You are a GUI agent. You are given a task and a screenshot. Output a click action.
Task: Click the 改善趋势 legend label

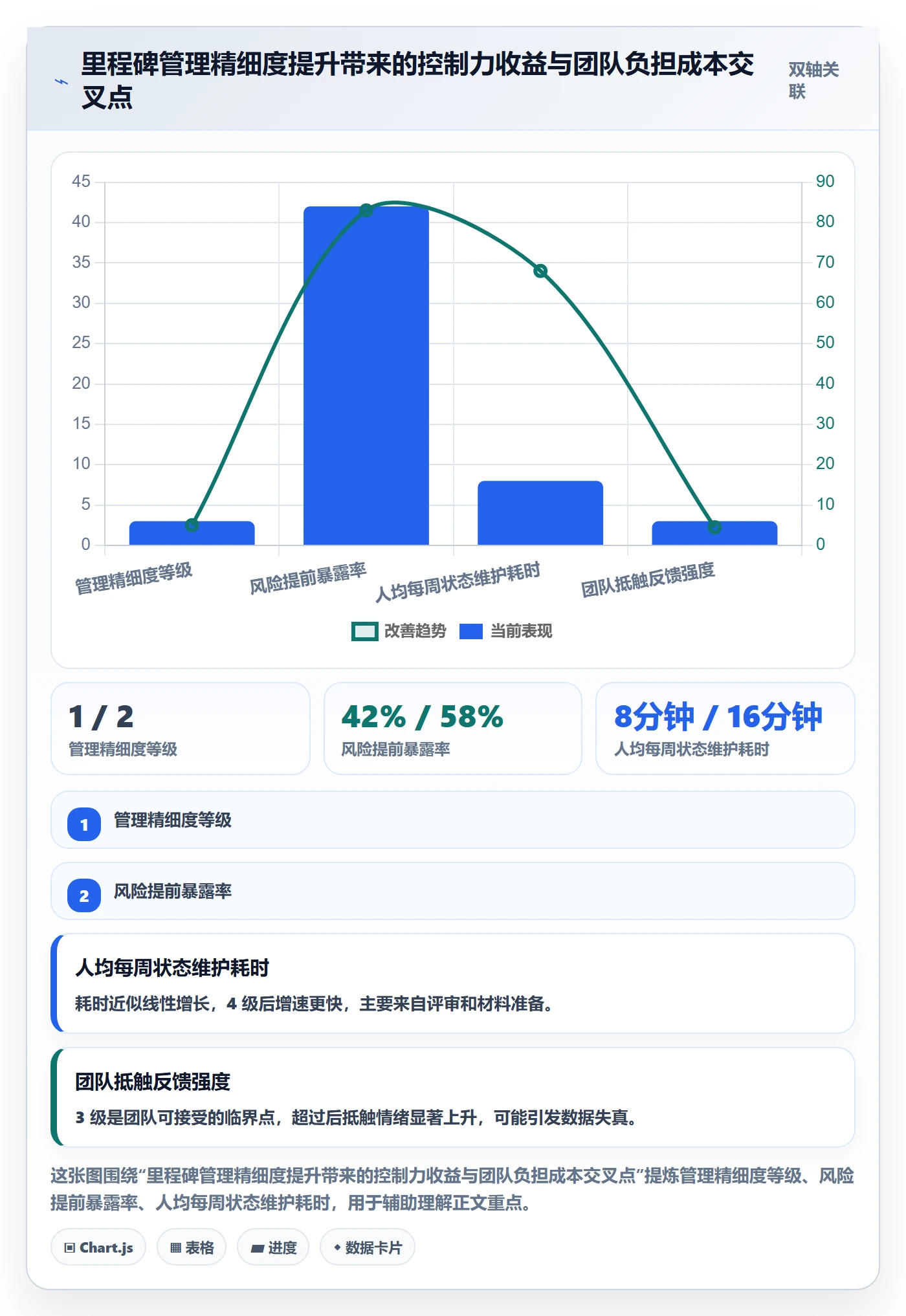[415, 631]
